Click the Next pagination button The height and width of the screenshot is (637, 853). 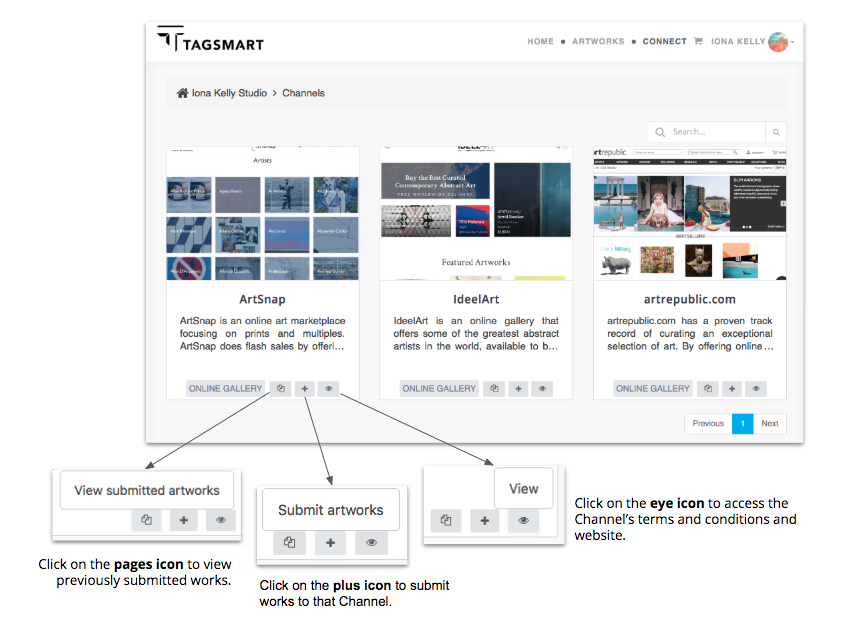click(x=770, y=423)
